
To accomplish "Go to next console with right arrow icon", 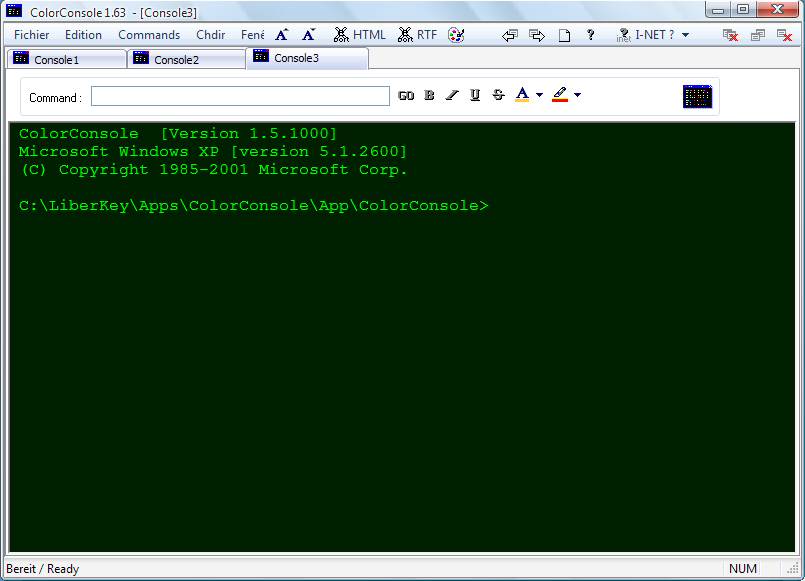I will coord(536,35).
